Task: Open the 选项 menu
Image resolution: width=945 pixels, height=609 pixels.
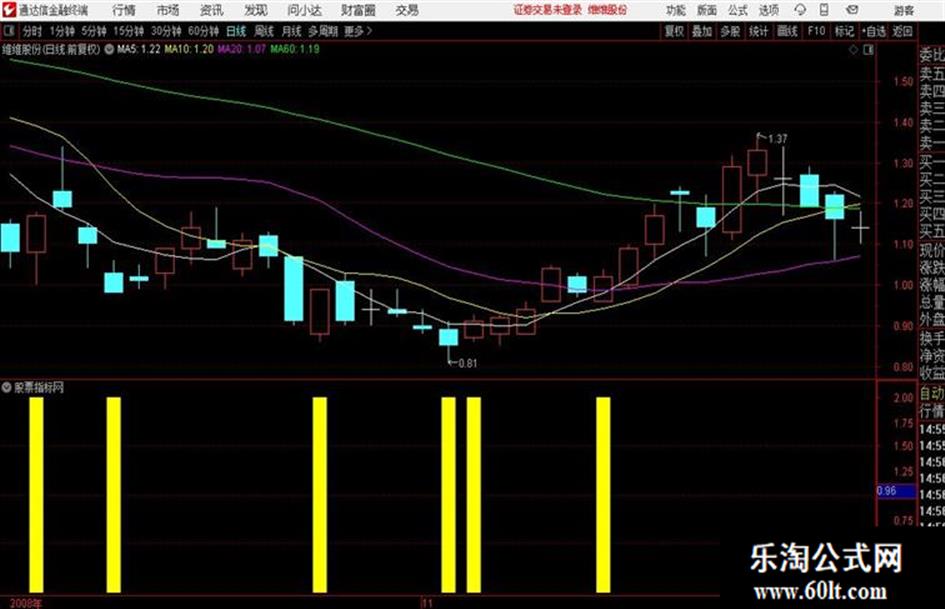Action: pyautogui.click(x=768, y=10)
